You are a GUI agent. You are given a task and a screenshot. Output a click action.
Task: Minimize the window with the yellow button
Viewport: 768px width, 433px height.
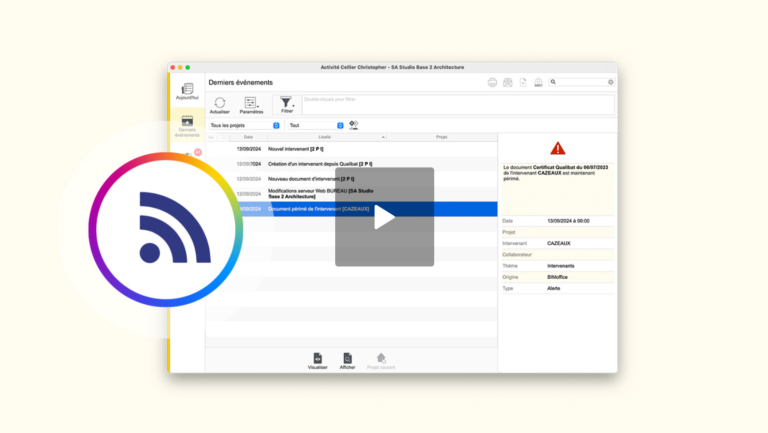click(180, 68)
